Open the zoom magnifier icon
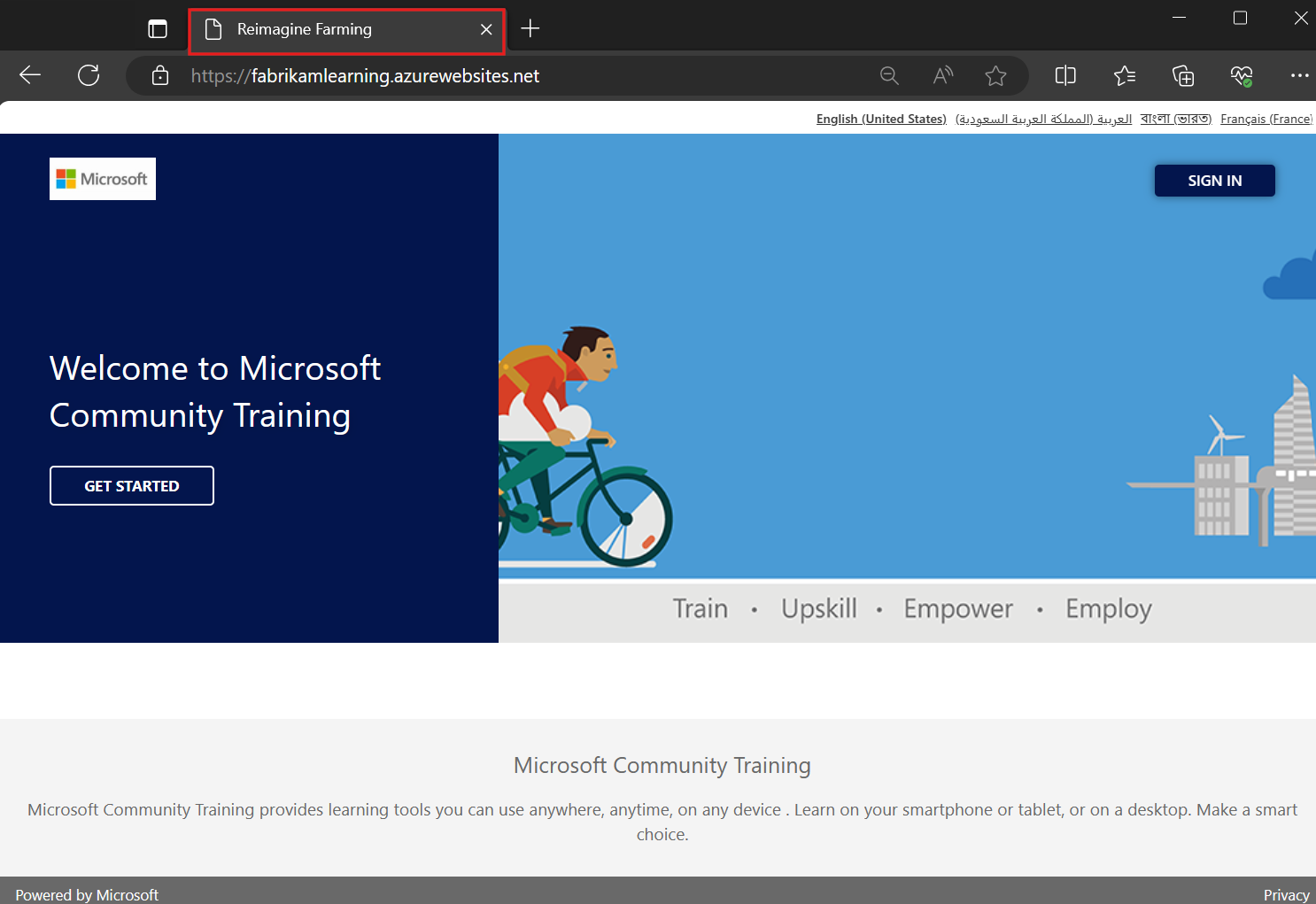The height and width of the screenshot is (904, 1316). tap(889, 76)
